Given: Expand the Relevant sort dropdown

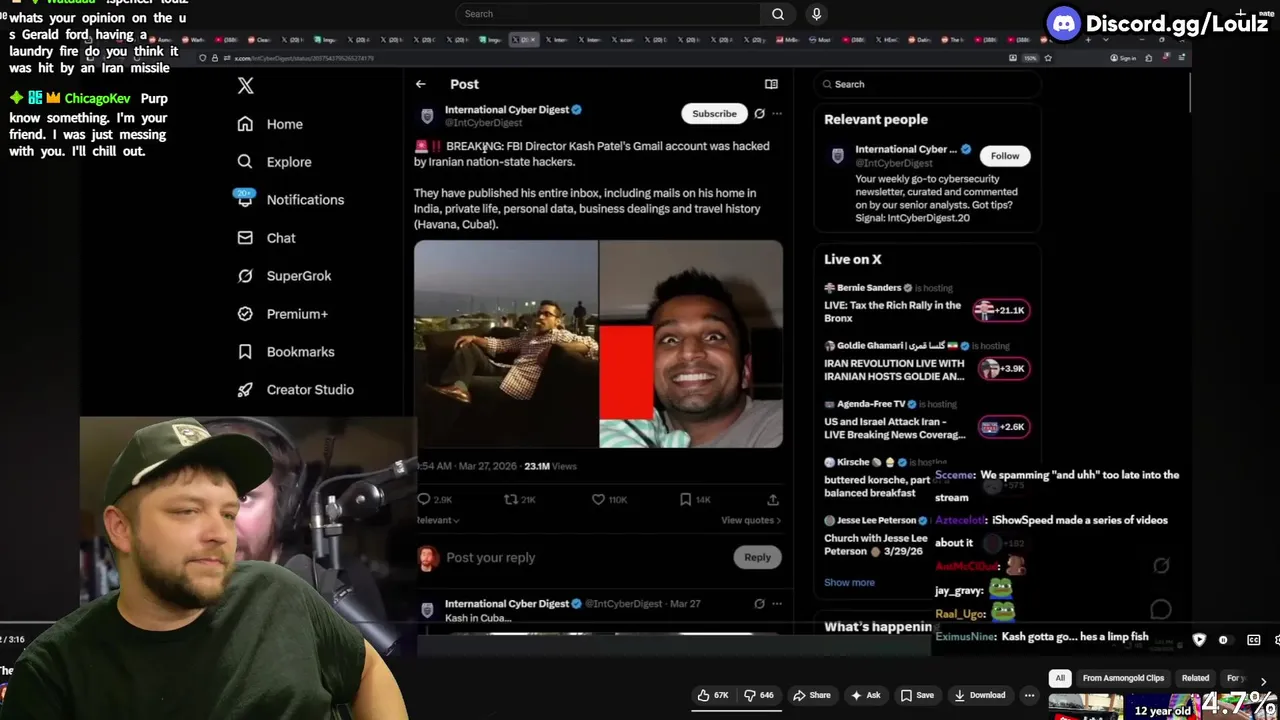Looking at the screenshot, I should pyautogui.click(x=438, y=520).
